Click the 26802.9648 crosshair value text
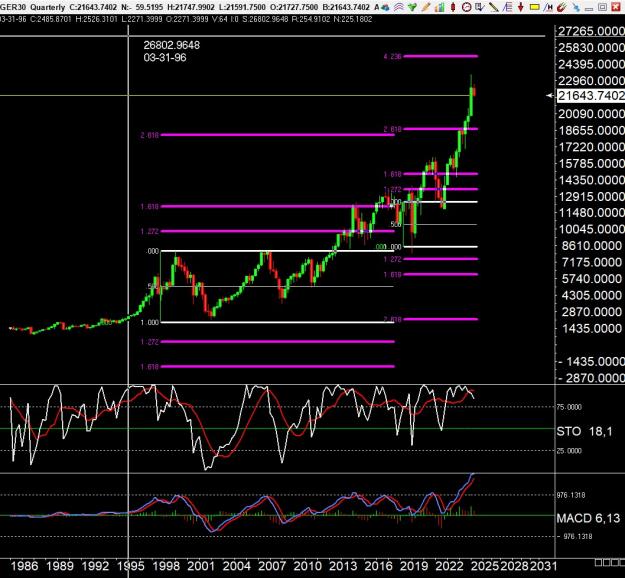The height and width of the screenshot is (578, 625). coord(172,45)
